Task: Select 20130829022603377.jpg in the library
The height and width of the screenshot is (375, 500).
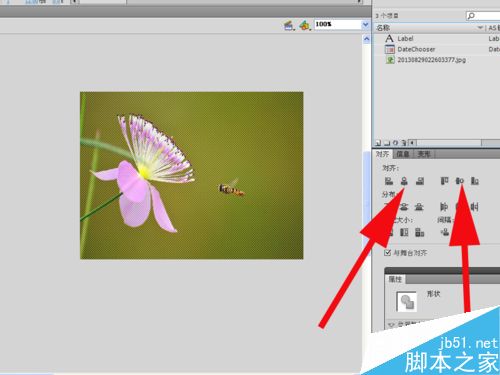Action: click(432, 60)
